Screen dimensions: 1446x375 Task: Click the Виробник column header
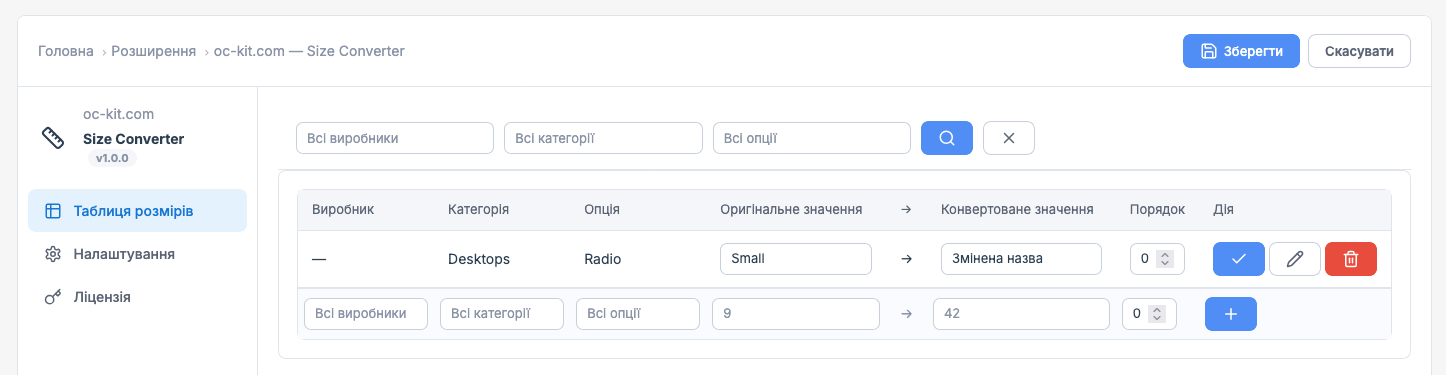tap(343, 210)
